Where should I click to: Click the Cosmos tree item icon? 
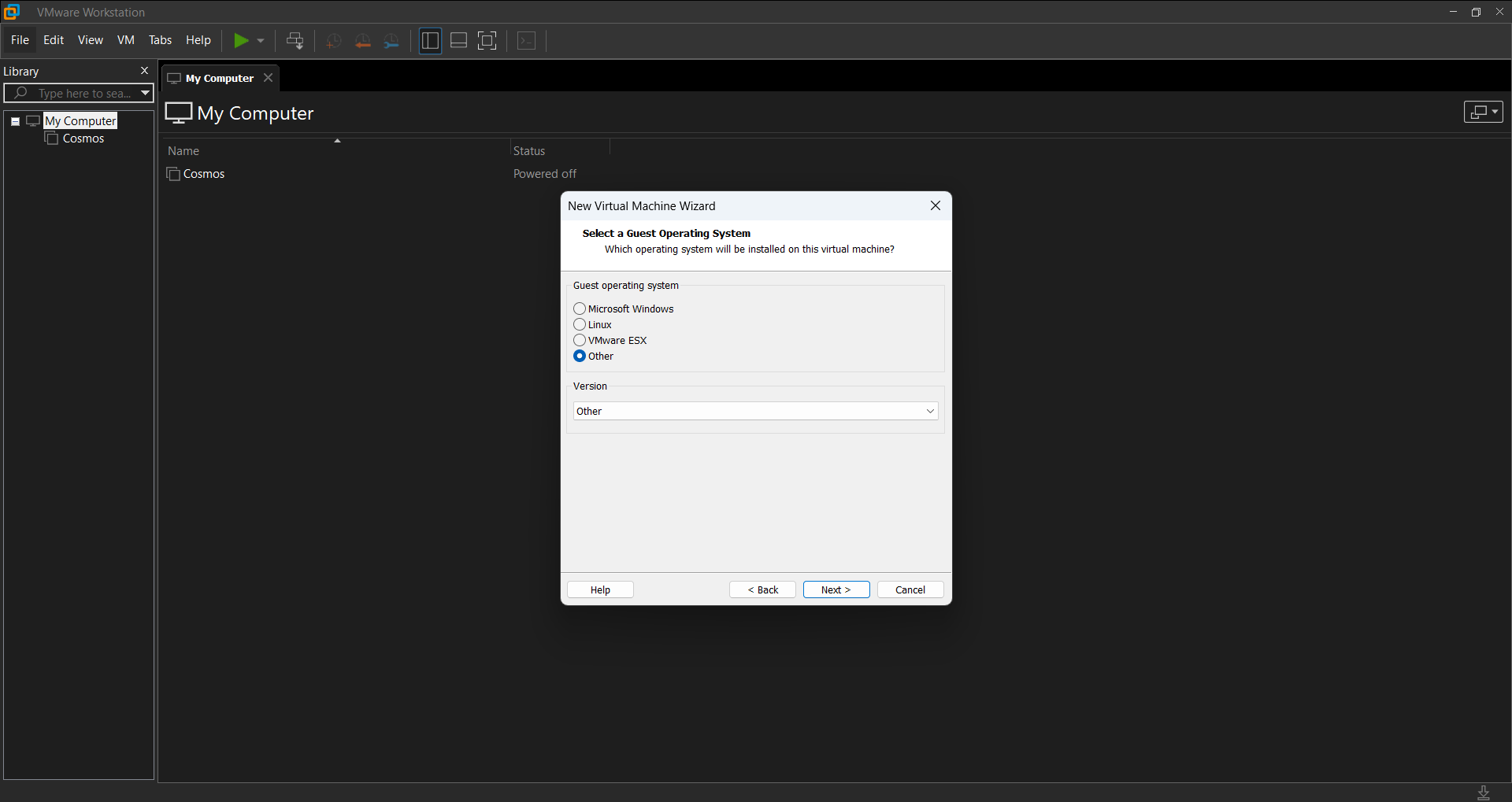(x=52, y=139)
